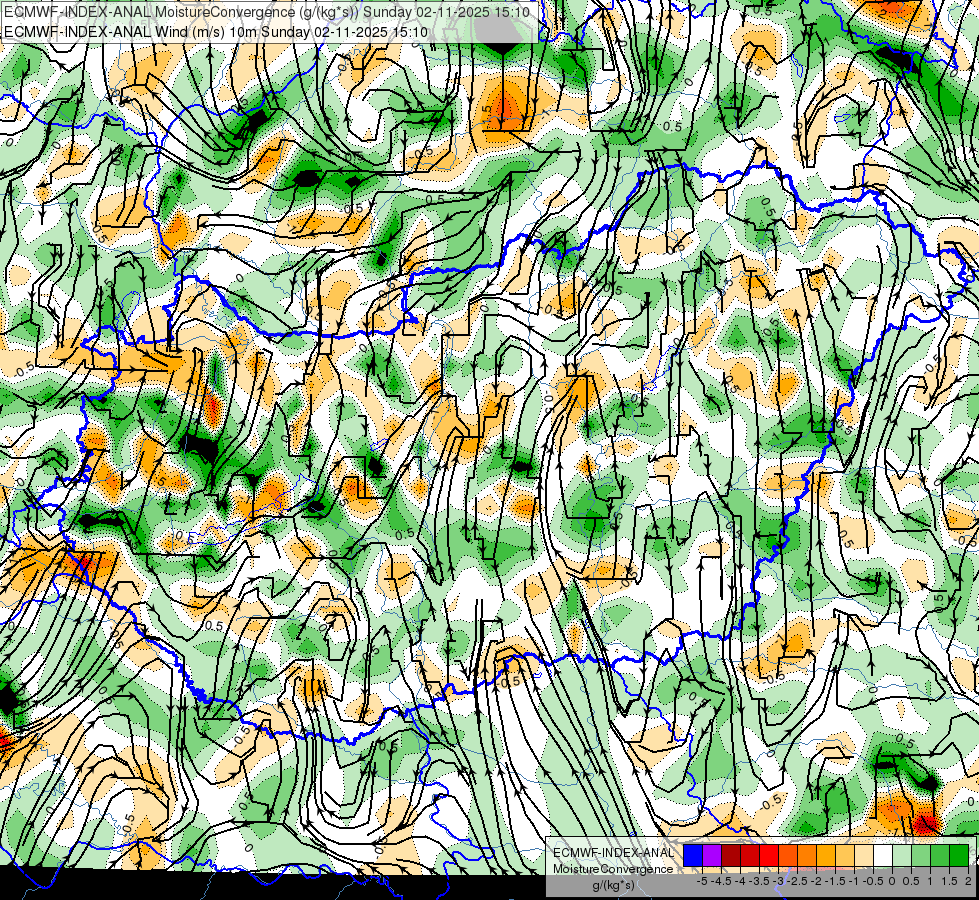
Task: Click the '2' legend scale value
Action: 968,881
